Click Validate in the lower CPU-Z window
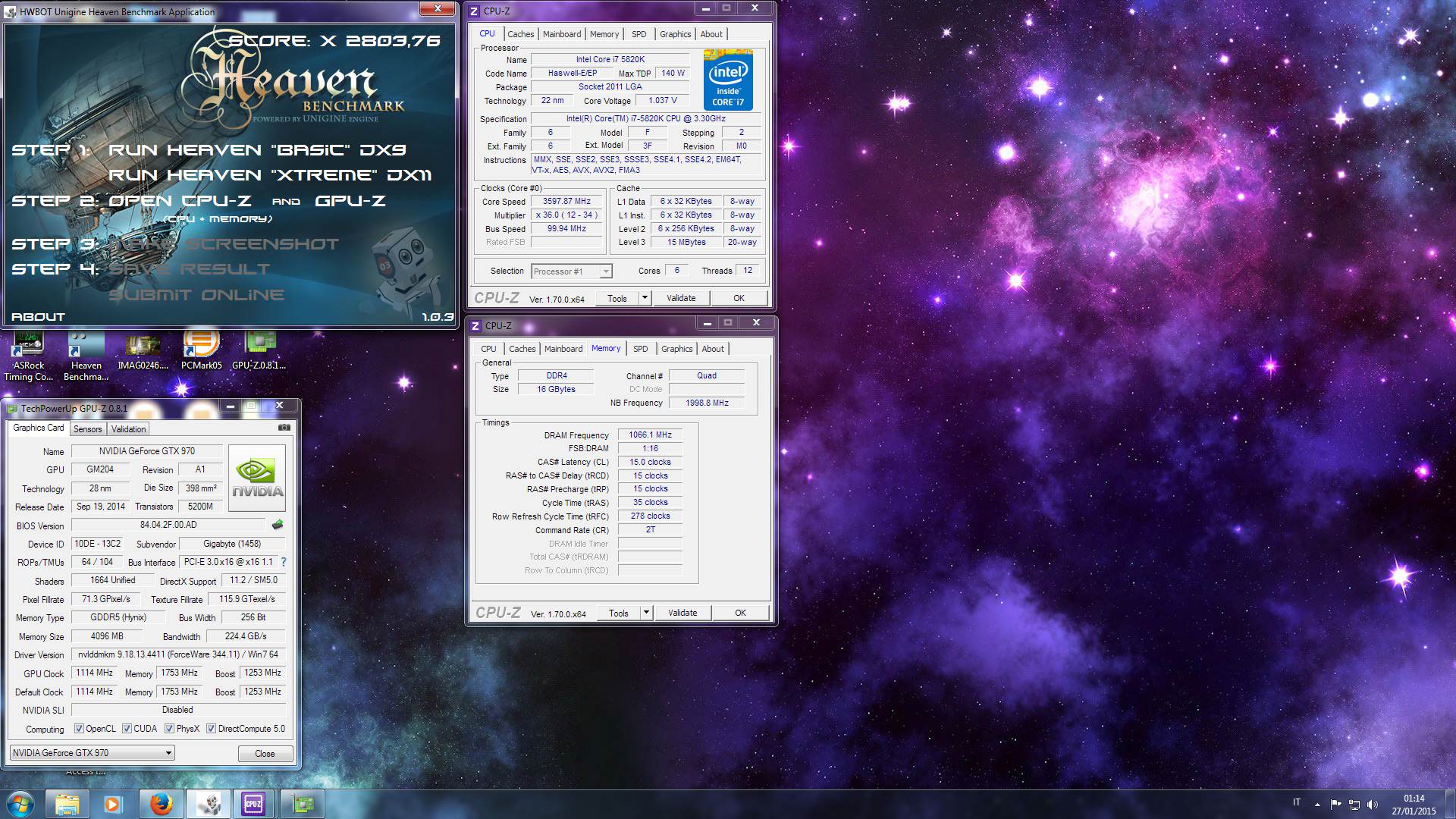This screenshot has width=1456, height=819. (x=682, y=613)
